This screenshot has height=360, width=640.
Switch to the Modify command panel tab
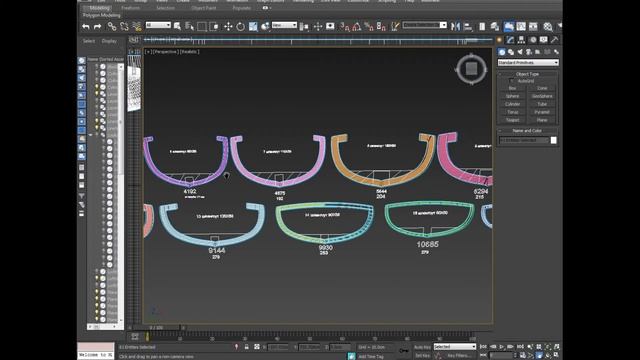click(x=511, y=40)
